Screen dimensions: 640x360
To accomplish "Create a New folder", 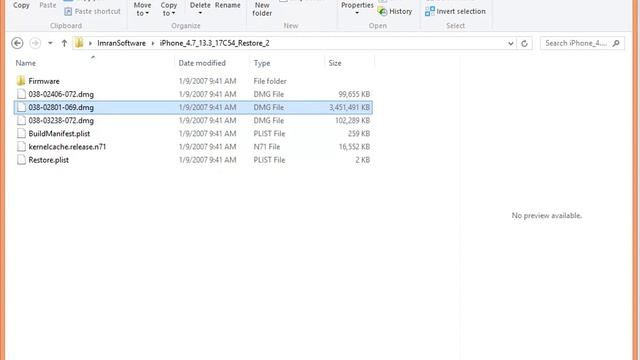I will (x=262, y=9).
